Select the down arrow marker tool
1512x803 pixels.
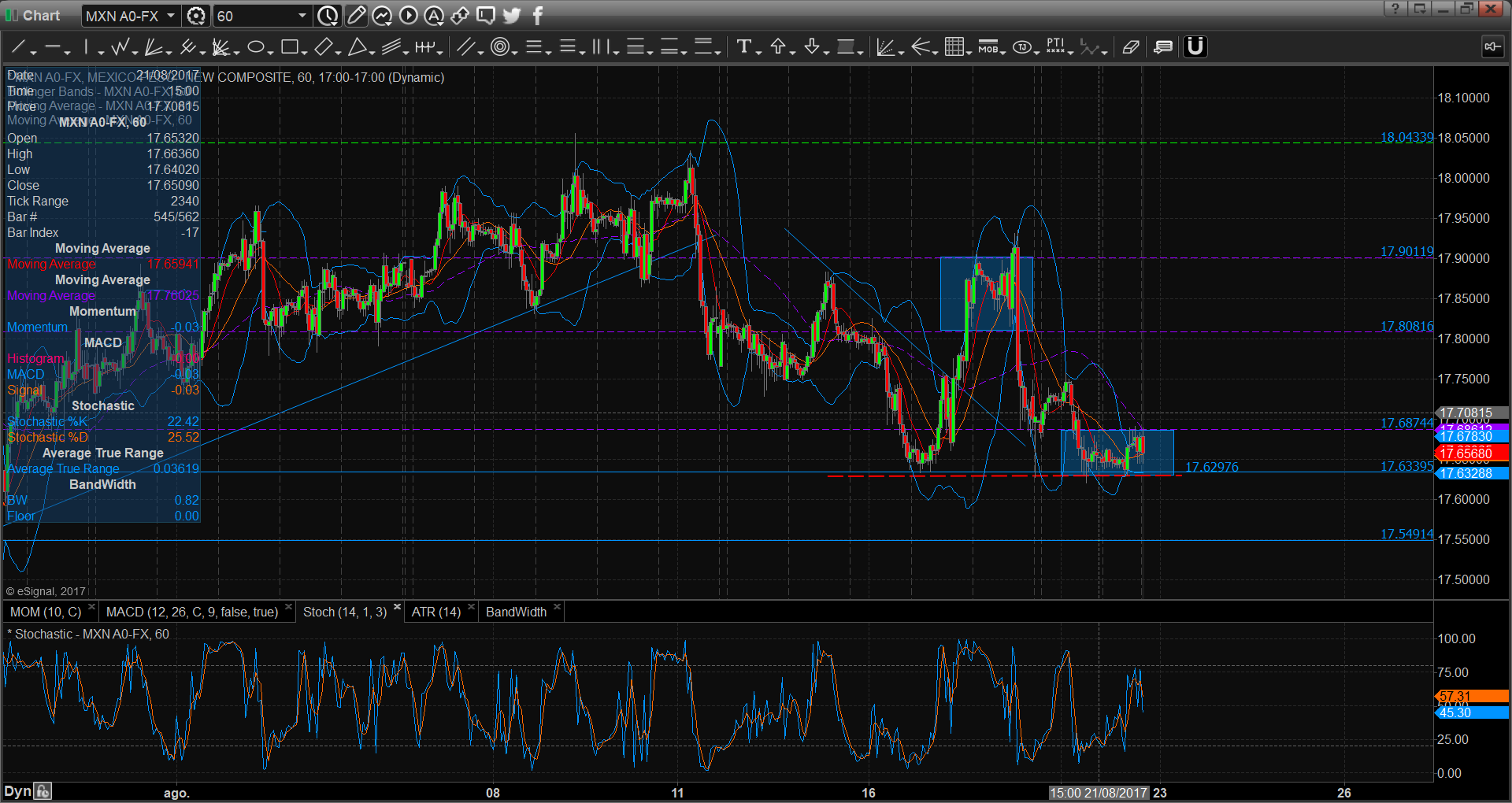pos(812,47)
